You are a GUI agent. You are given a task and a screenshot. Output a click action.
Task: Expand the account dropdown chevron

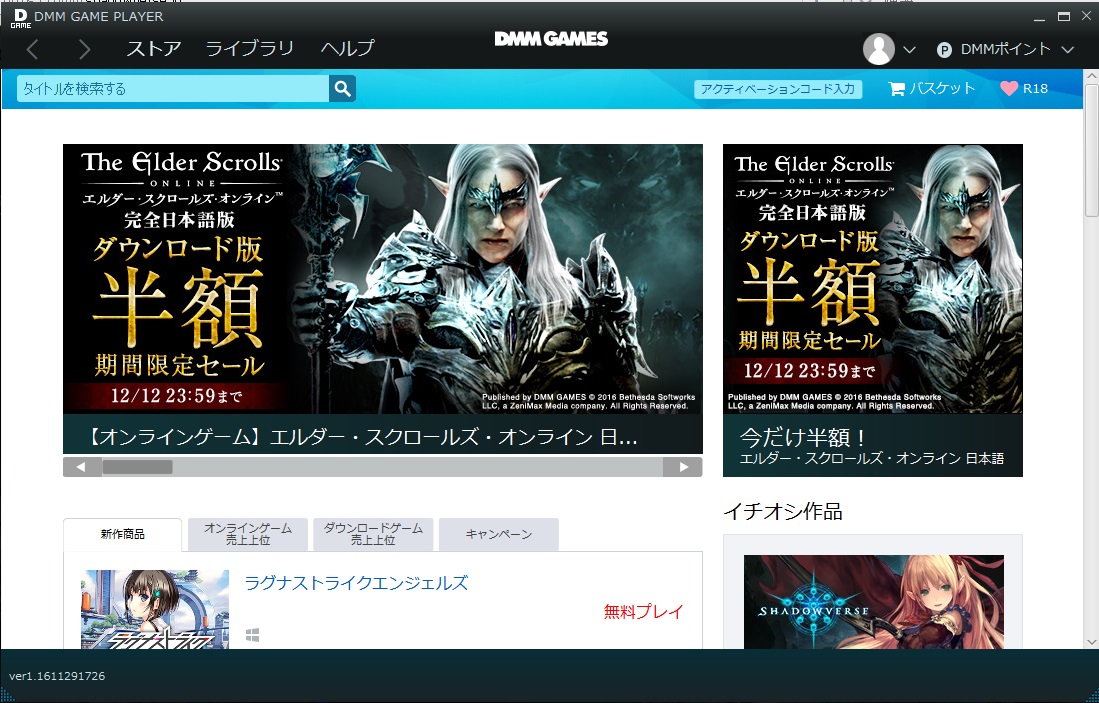(909, 50)
